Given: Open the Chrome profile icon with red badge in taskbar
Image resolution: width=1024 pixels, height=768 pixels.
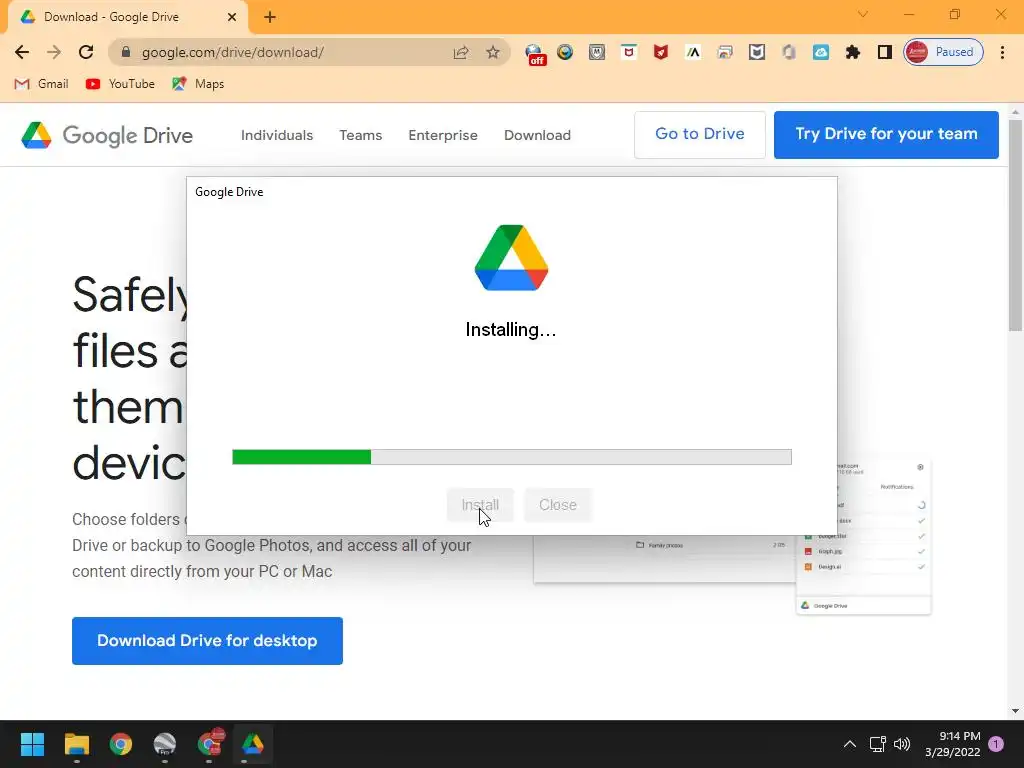Looking at the screenshot, I should coord(210,743).
